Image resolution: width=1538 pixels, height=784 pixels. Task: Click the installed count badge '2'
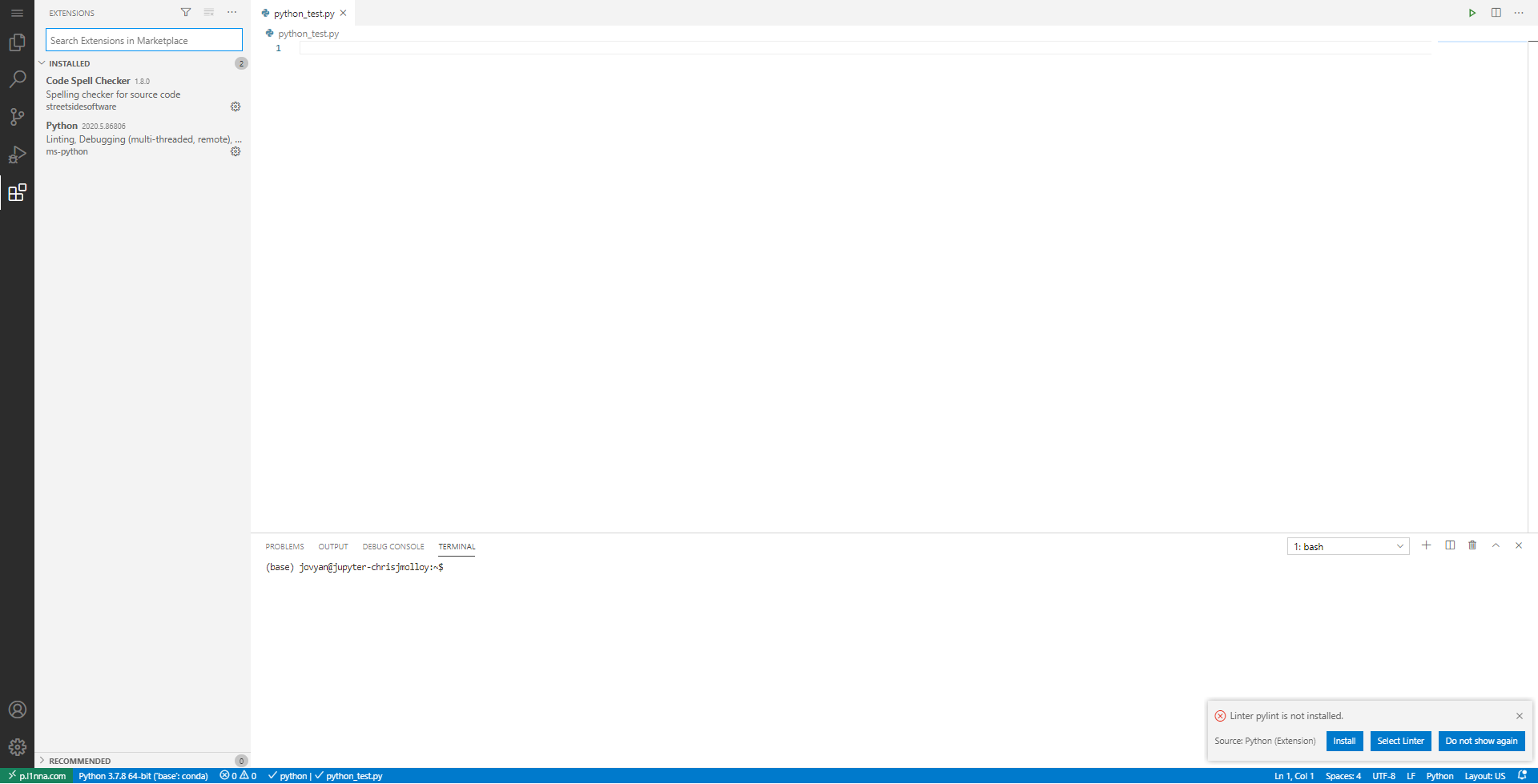pyautogui.click(x=241, y=63)
